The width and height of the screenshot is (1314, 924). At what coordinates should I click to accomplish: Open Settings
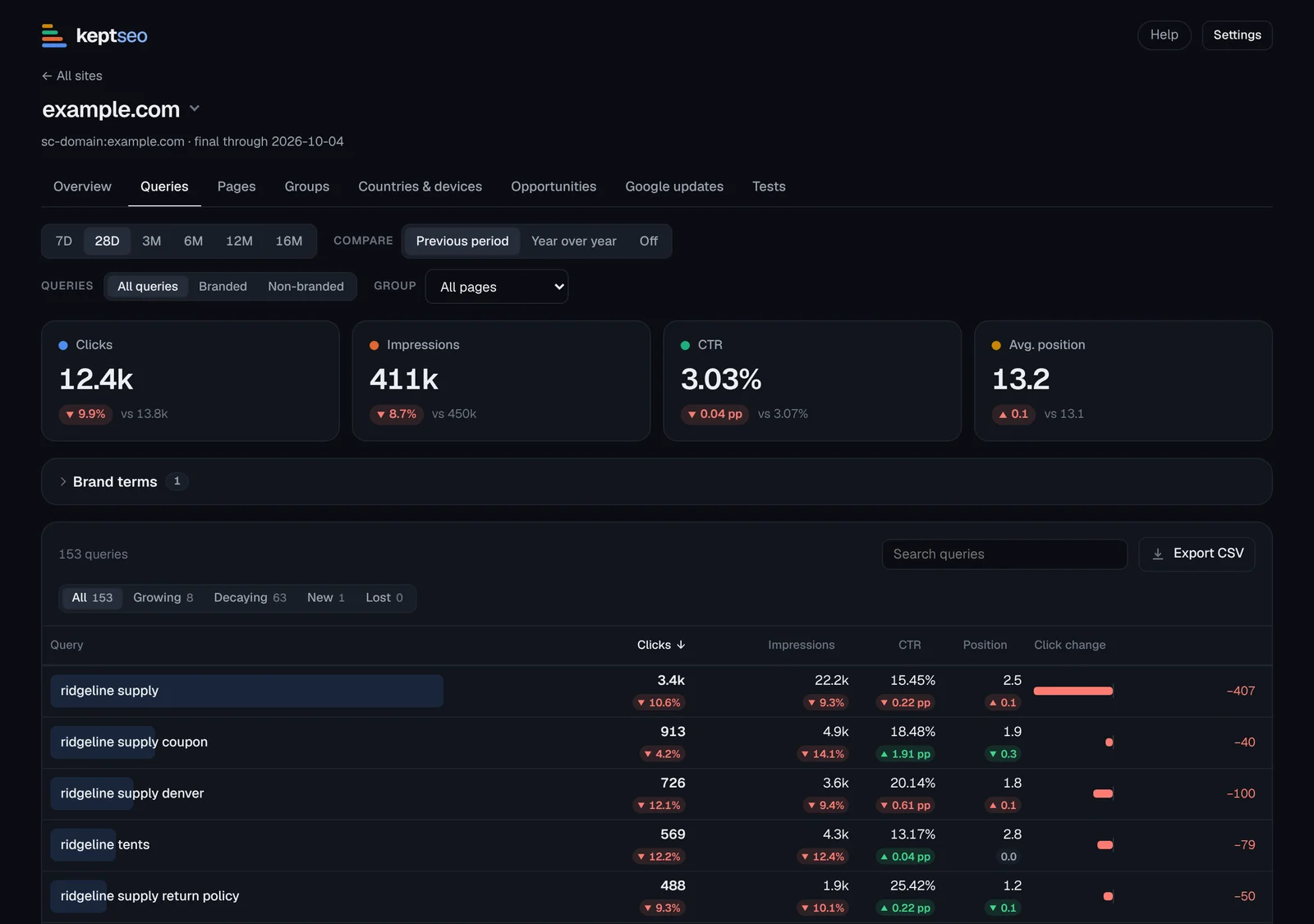click(x=1237, y=35)
